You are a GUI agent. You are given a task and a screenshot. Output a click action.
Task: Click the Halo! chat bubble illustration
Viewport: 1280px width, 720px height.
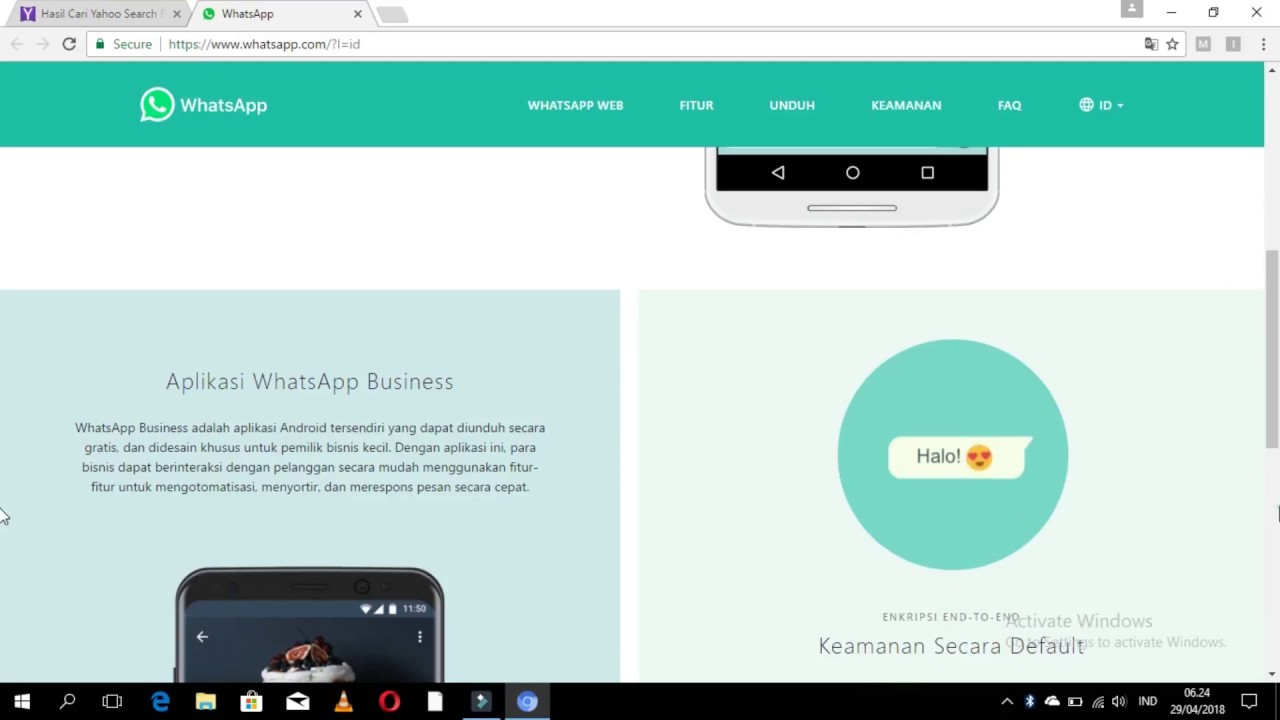point(959,456)
